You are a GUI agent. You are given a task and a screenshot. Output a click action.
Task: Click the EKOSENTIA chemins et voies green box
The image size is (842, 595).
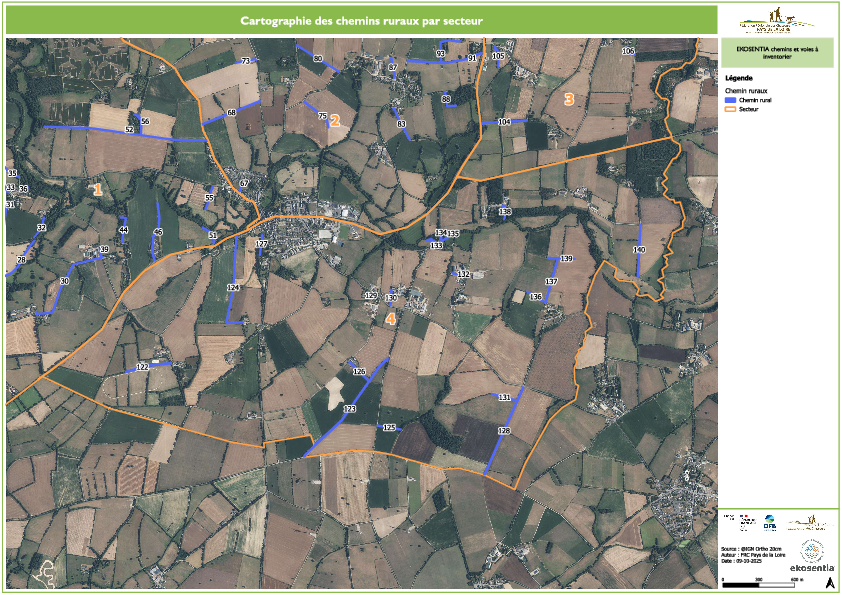click(x=777, y=53)
